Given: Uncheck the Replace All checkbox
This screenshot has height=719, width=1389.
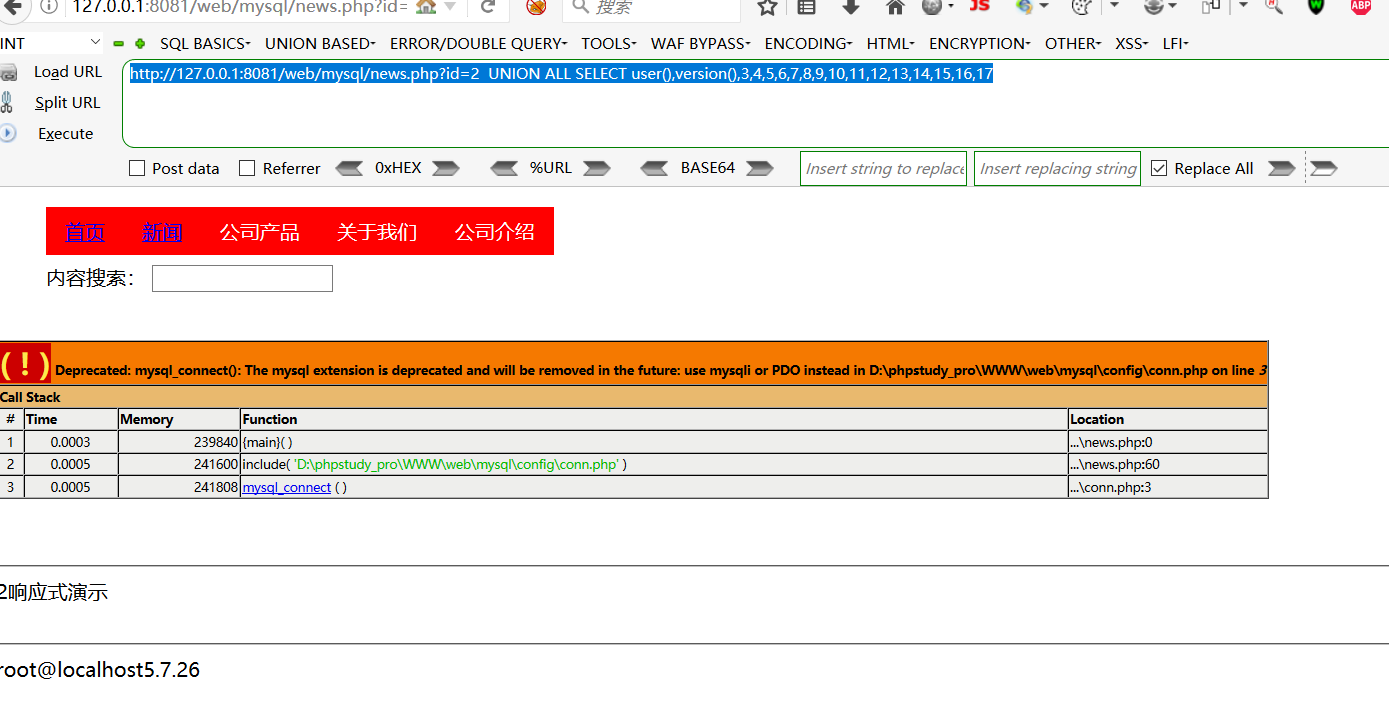Looking at the screenshot, I should [1159, 168].
